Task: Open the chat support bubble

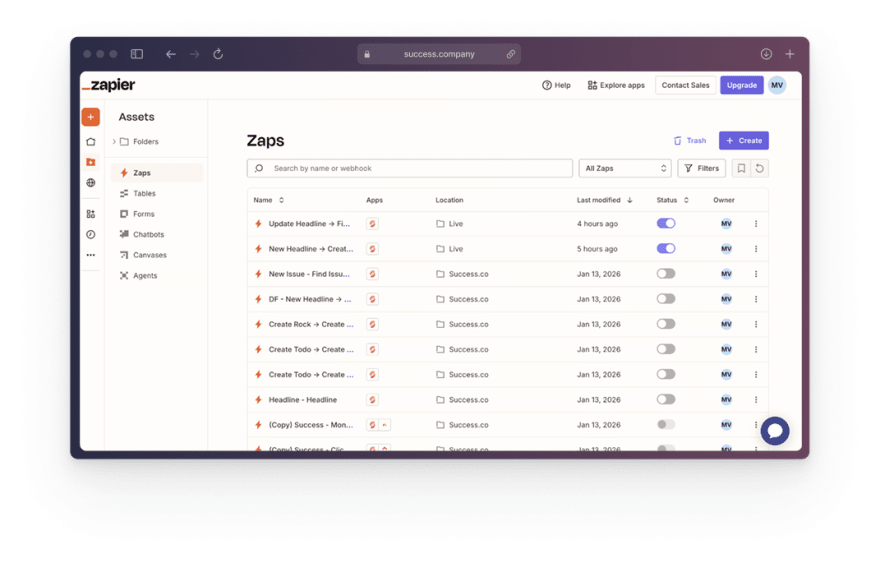Action: tap(775, 431)
